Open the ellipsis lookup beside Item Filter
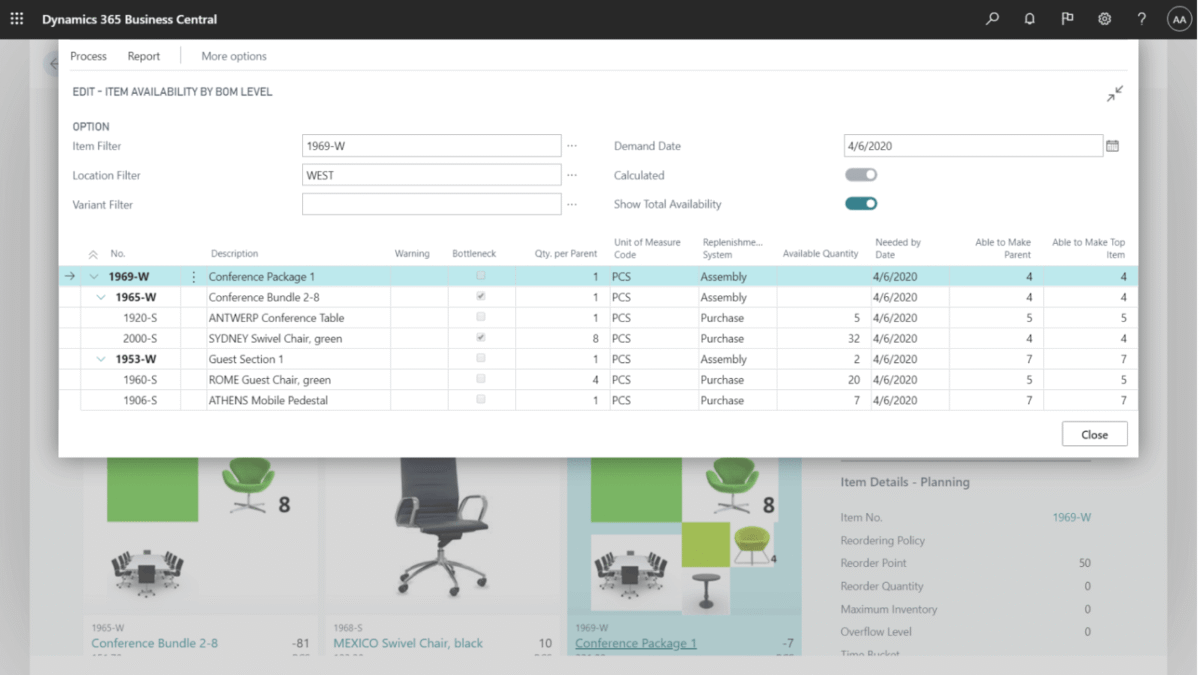1200x675 pixels. (x=572, y=145)
